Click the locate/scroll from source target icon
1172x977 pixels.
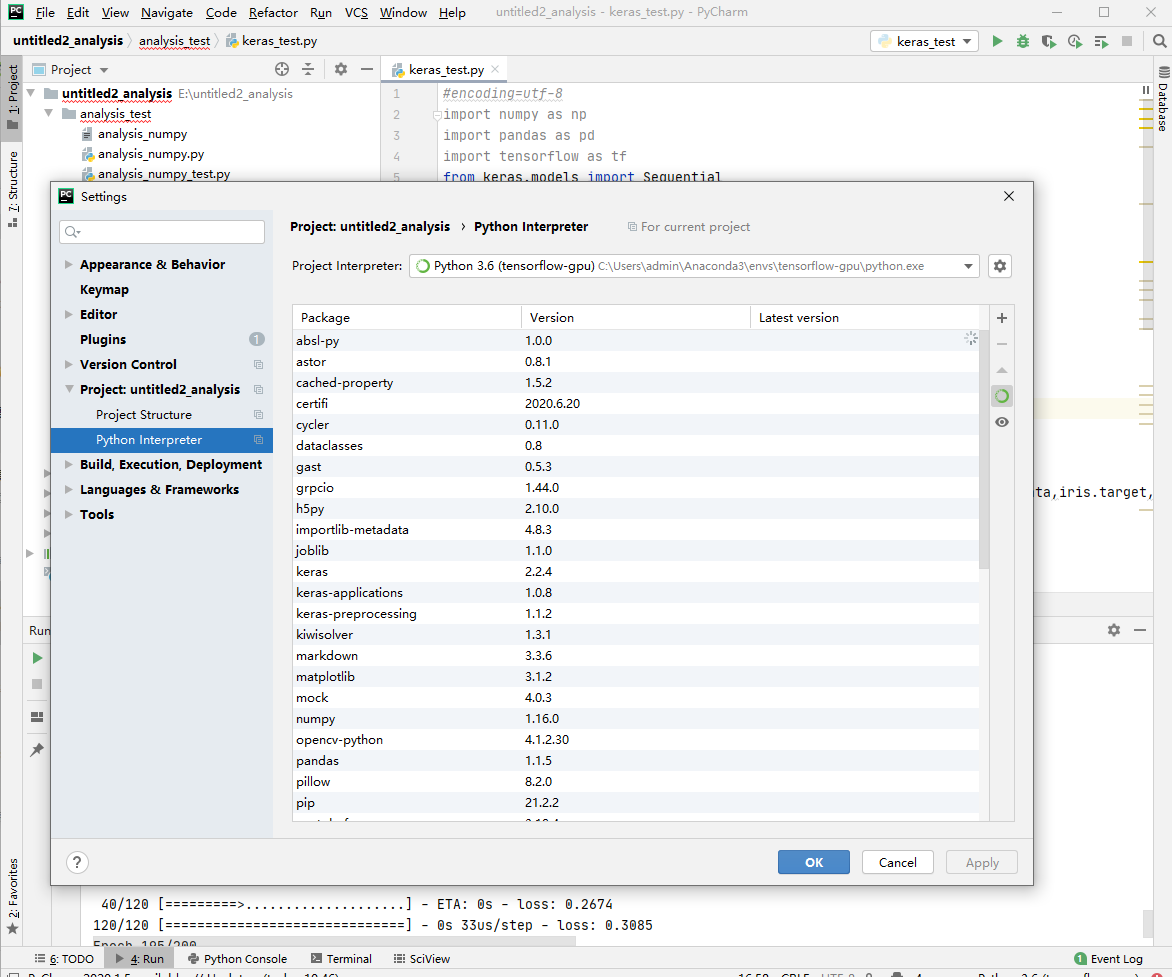coord(282,69)
